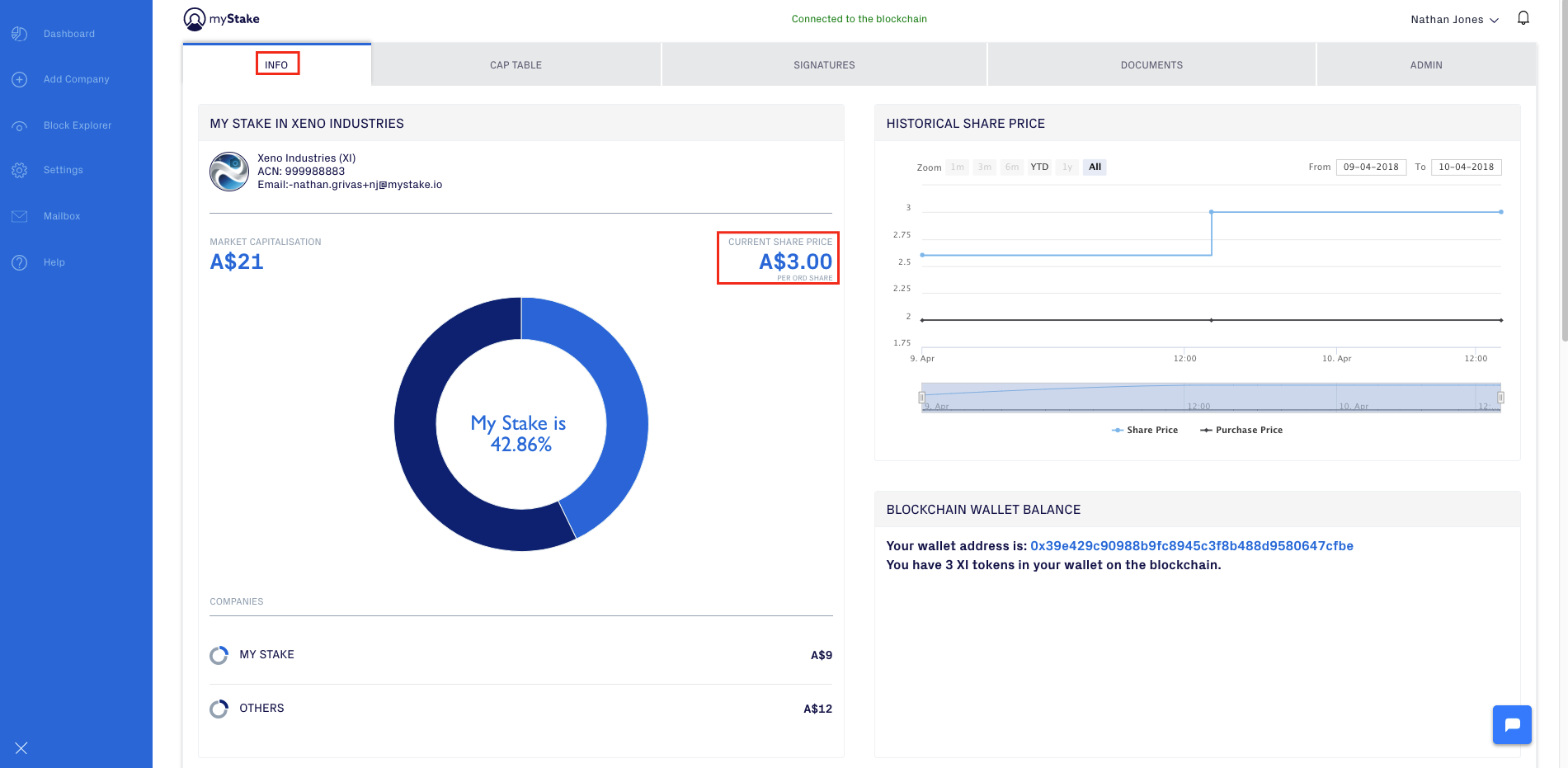Open the chat bubble widget
Screen dimensions: 1568x768
(1512, 725)
